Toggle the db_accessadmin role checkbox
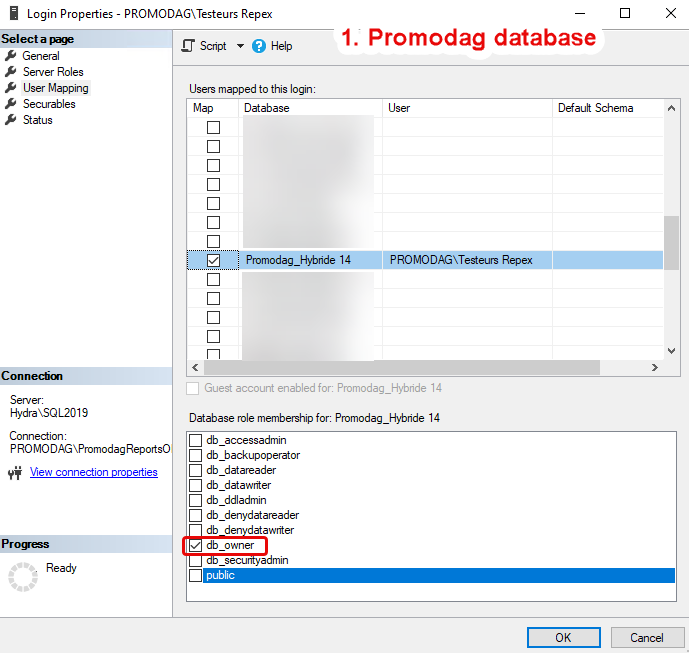Viewport: 690px width, 655px height. point(195,440)
